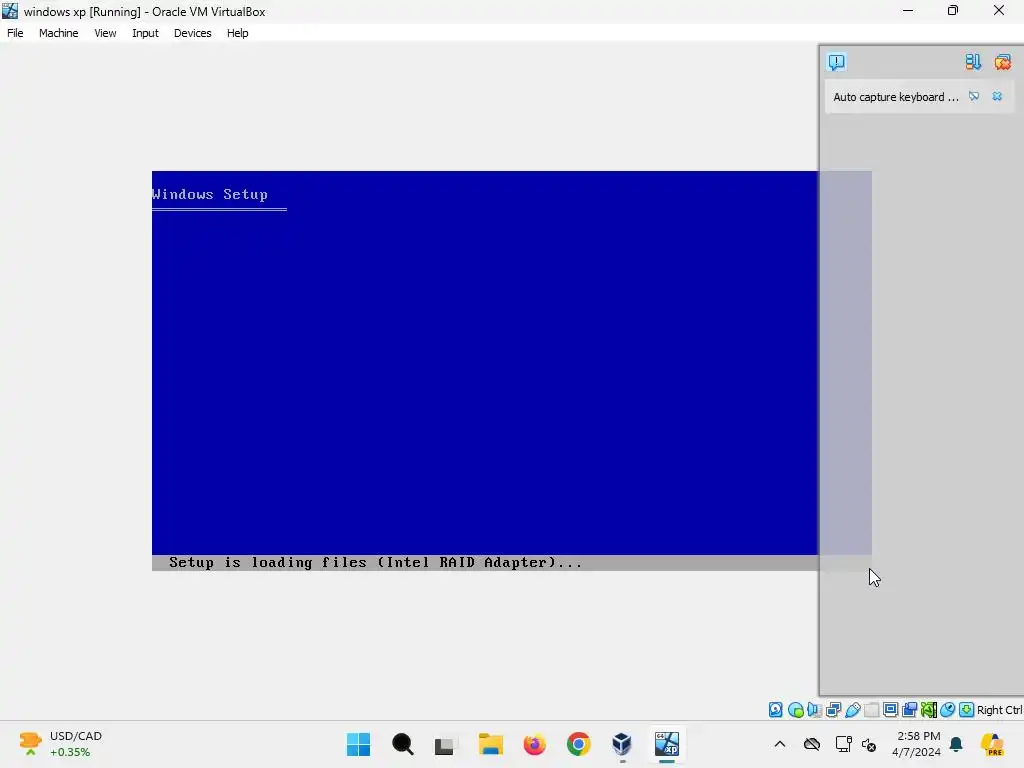This screenshot has width=1024, height=768.
Task: Show hidden system tray icons
Action: point(780,744)
